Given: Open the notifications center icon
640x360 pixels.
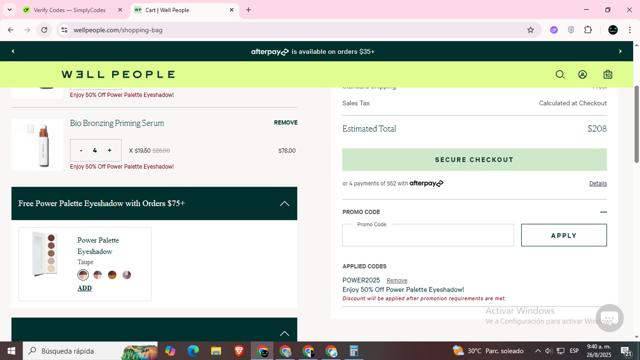Looking at the screenshot, I should tap(626, 351).
